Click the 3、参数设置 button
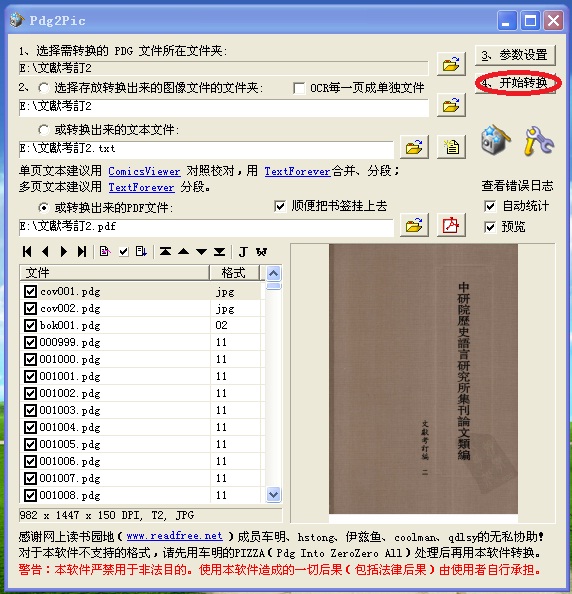Viewport: 572px width, 594px height. [515, 55]
